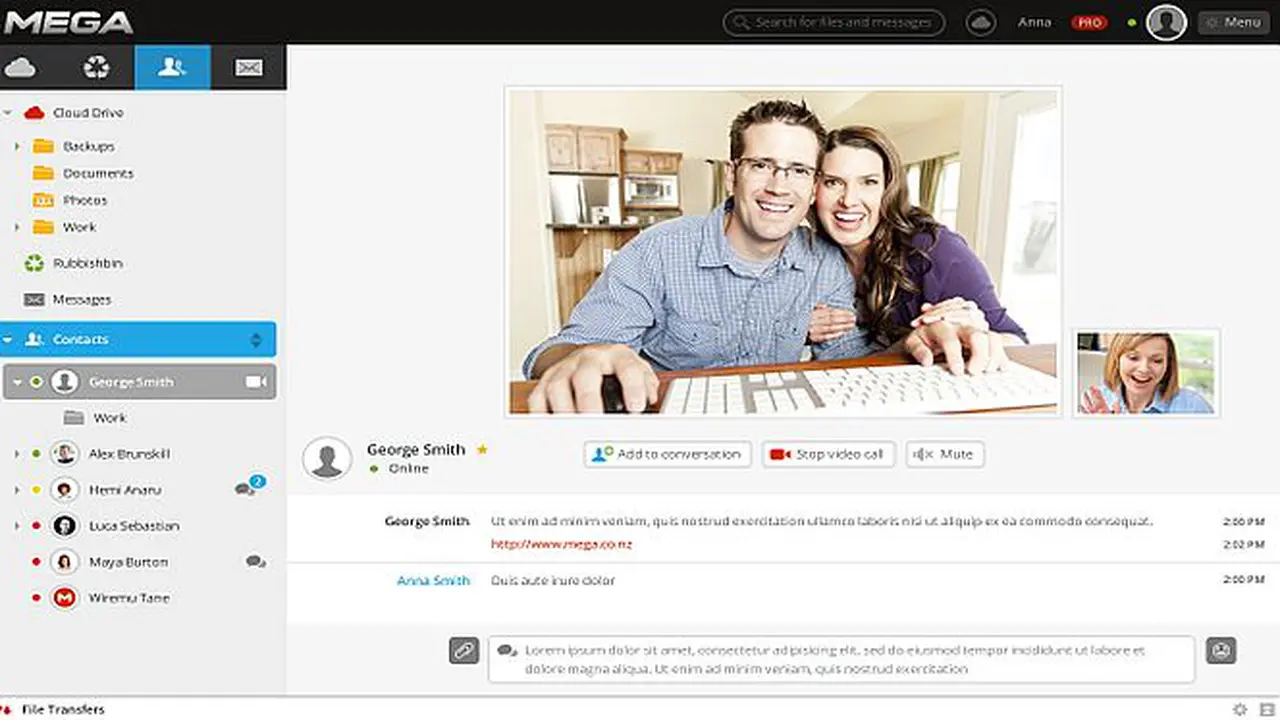Select the Rubbish bin entry
The width and height of the screenshot is (1280, 720).
[x=87, y=263]
